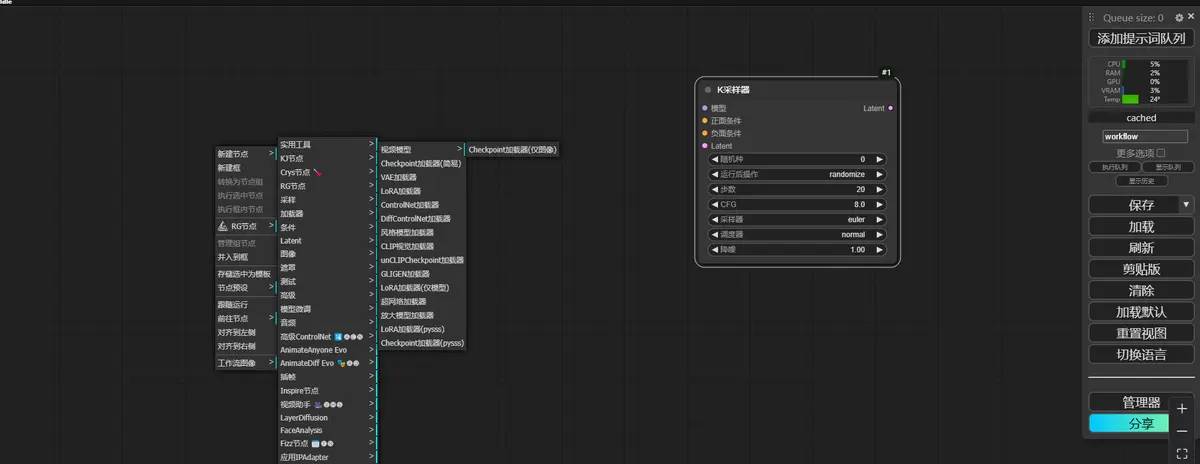This screenshot has height=464, width=1200.
Task: Click the 加载 button
Action: tap(1141, 226)
